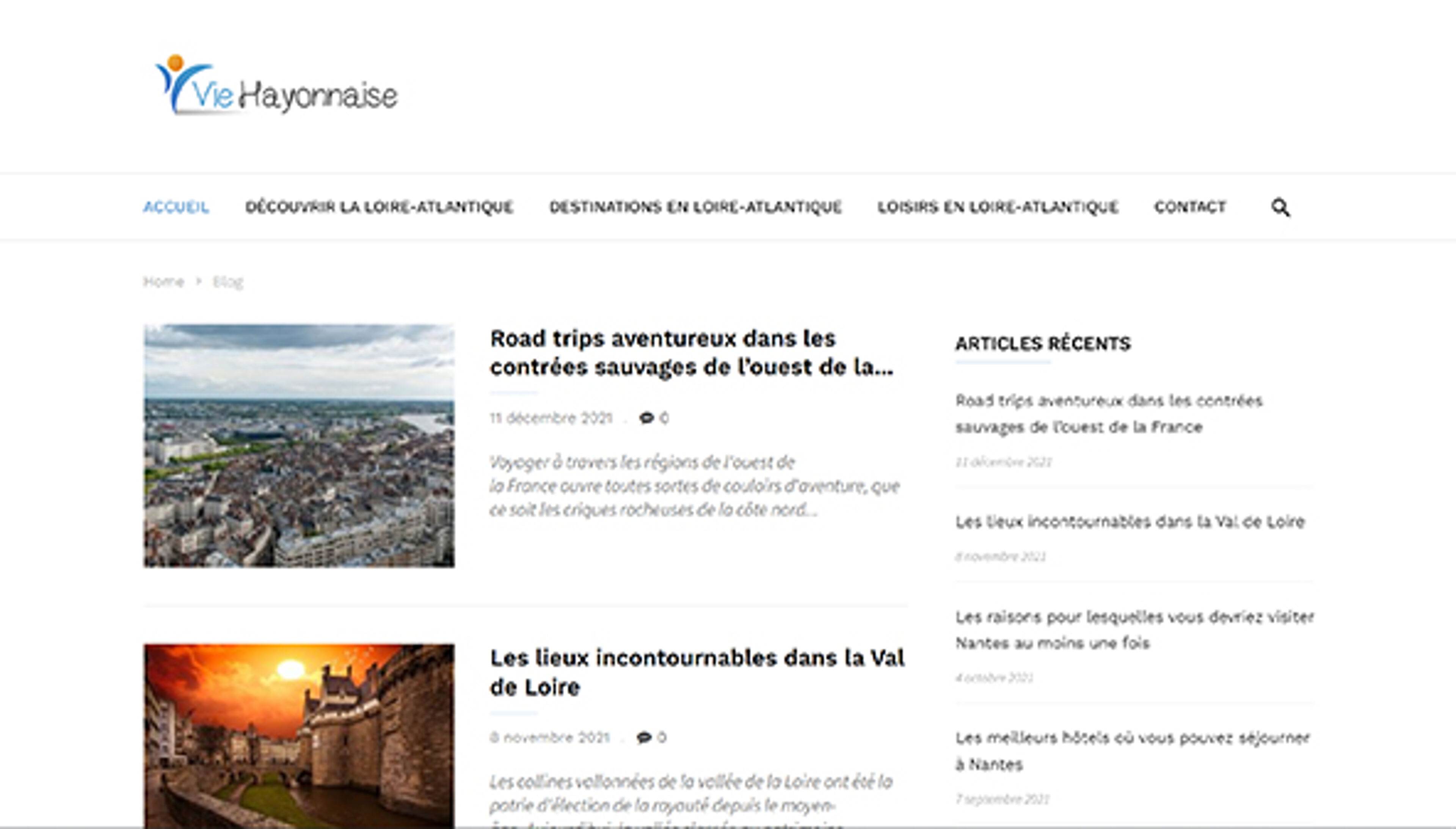
Task: Click the Vie Hayonnaise site logo
Action: pyautogui.click(x=277, y=86)
